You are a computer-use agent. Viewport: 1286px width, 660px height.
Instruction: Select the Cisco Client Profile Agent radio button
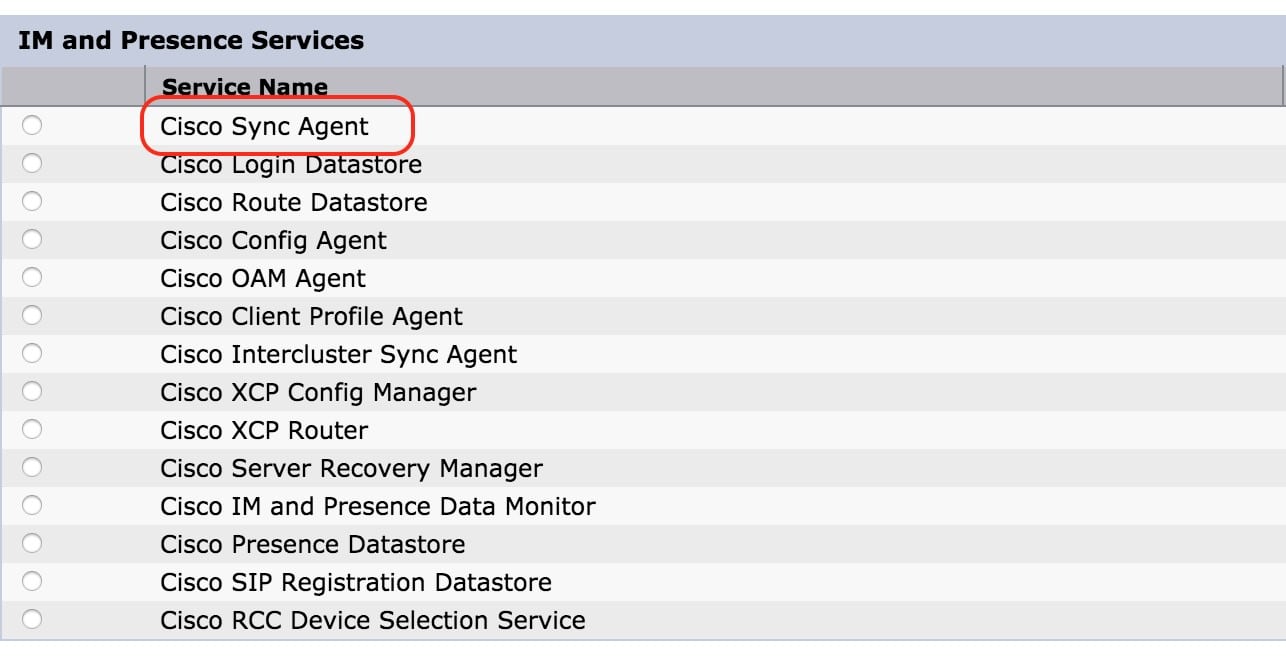coord(33,316)
